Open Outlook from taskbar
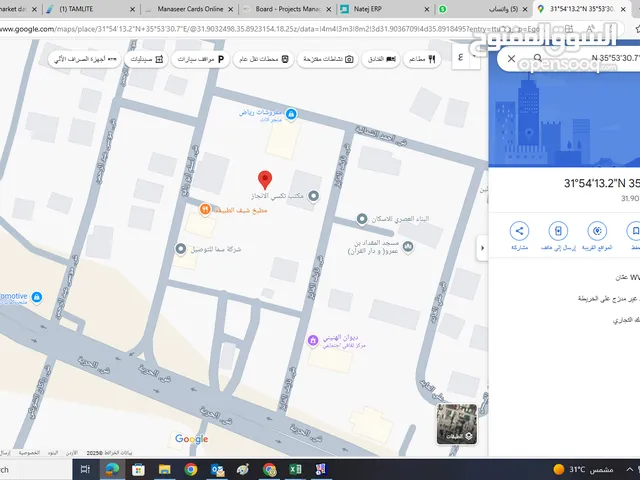The image size is (640, 480). pos(217,469)
